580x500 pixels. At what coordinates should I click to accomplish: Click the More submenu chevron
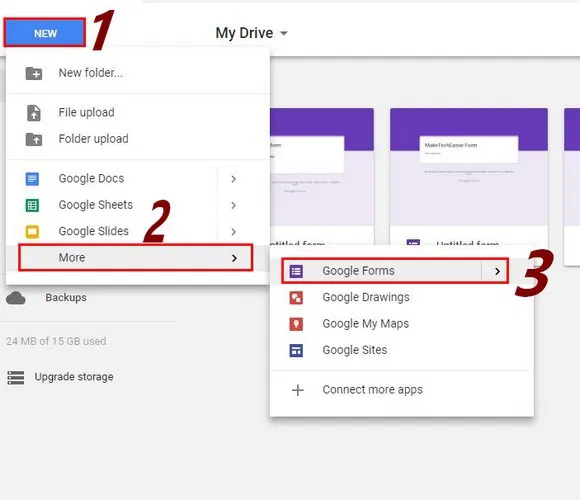[234, 258]
